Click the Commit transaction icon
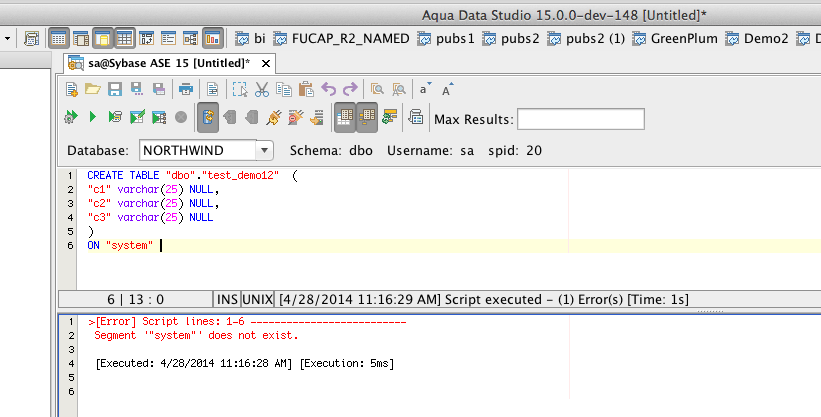 (229, 117)
